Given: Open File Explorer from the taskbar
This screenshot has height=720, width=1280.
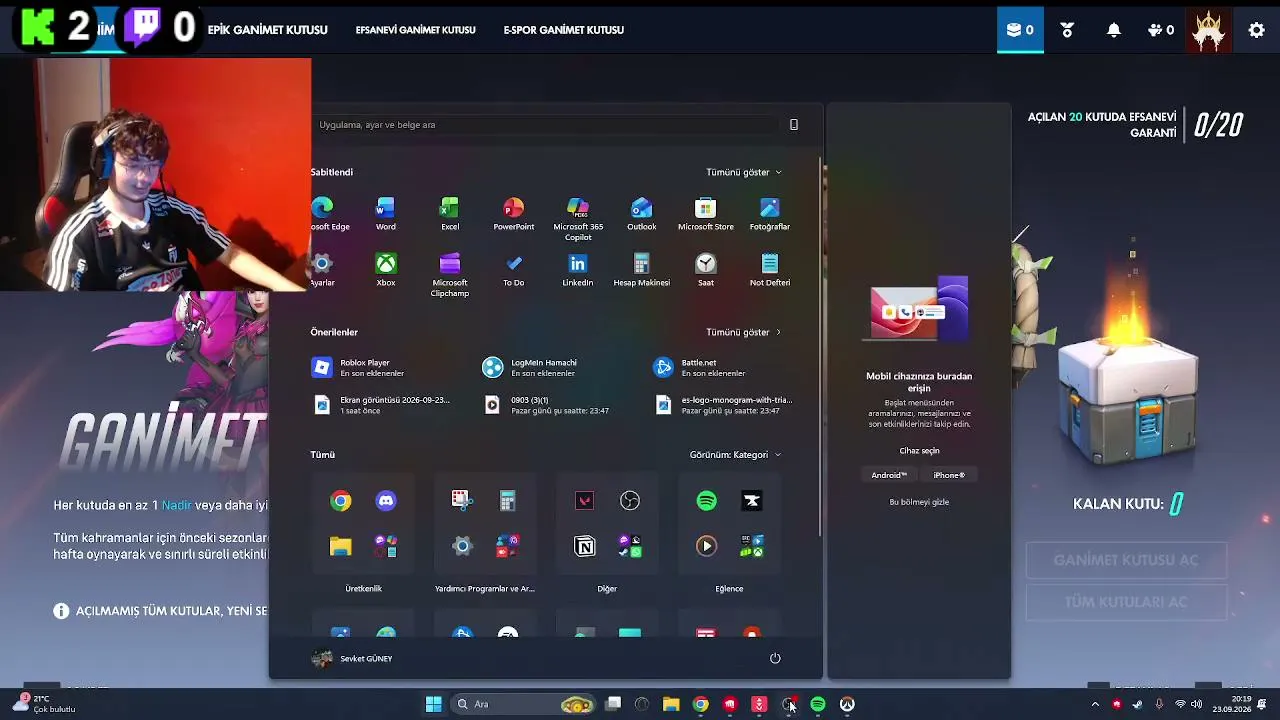Looking at the screenshot, I should [x=671, y=704].
